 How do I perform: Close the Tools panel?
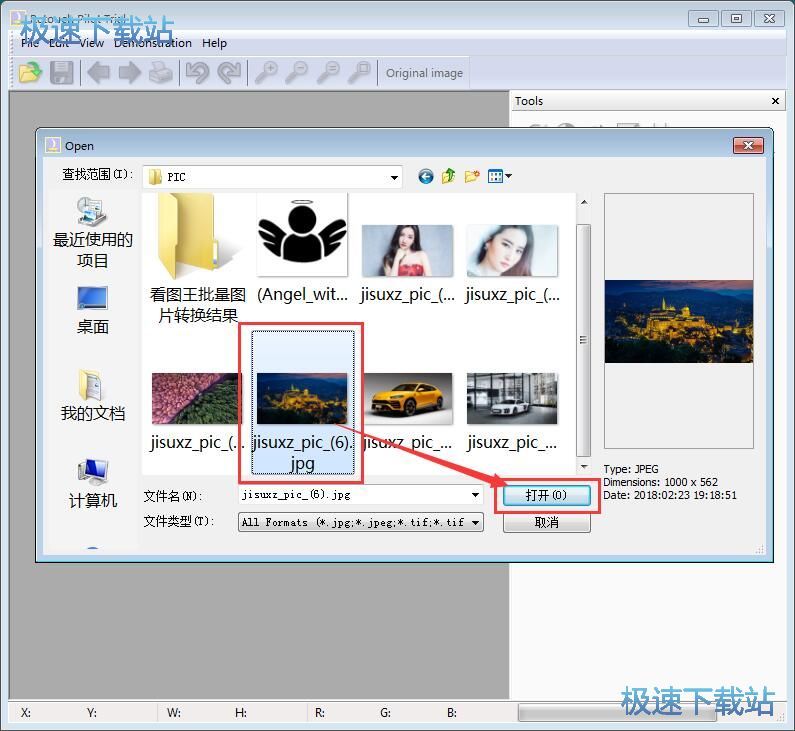[775, 101]
